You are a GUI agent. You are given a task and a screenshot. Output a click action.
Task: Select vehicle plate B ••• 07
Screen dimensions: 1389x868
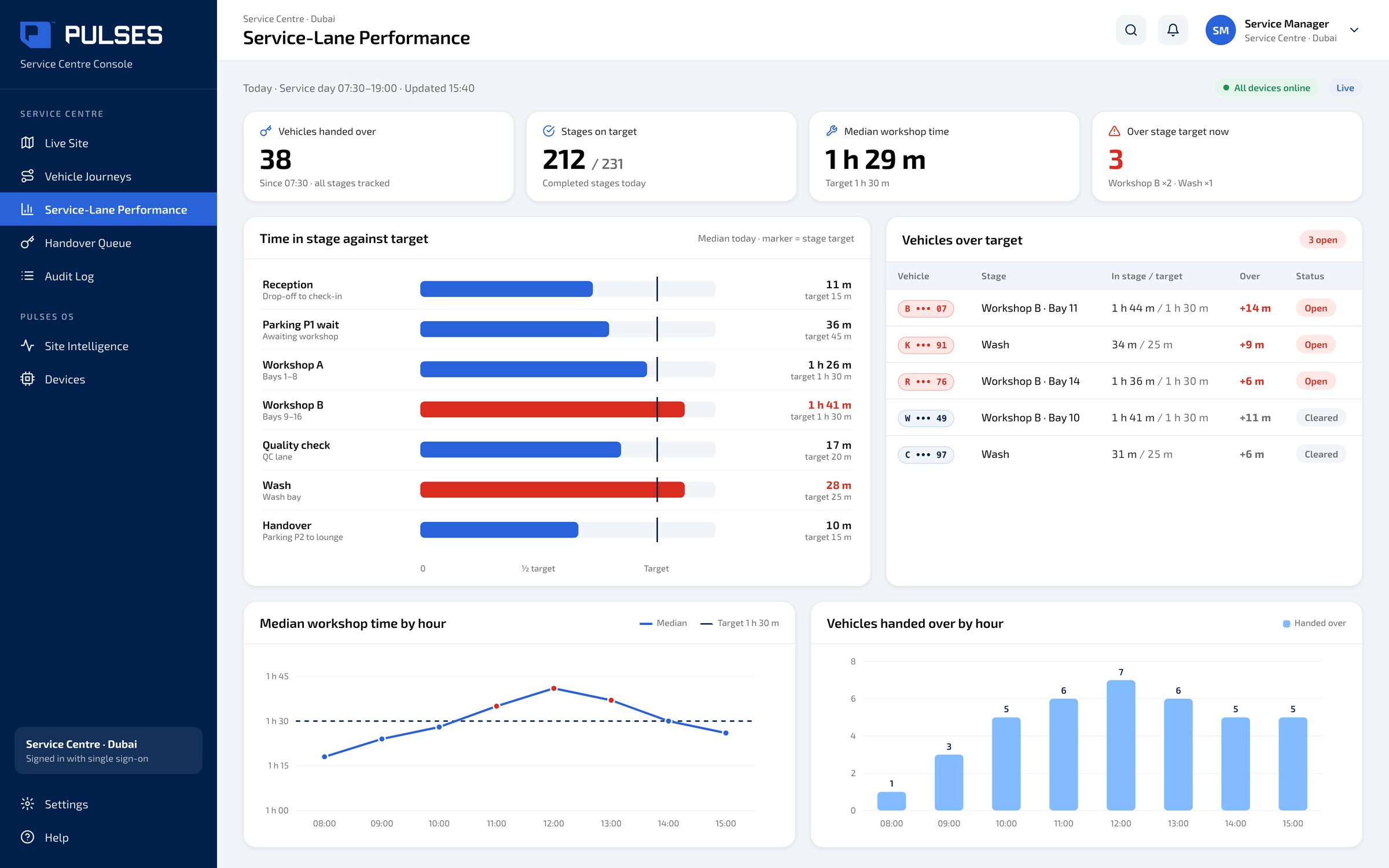[x=925, y=308]
